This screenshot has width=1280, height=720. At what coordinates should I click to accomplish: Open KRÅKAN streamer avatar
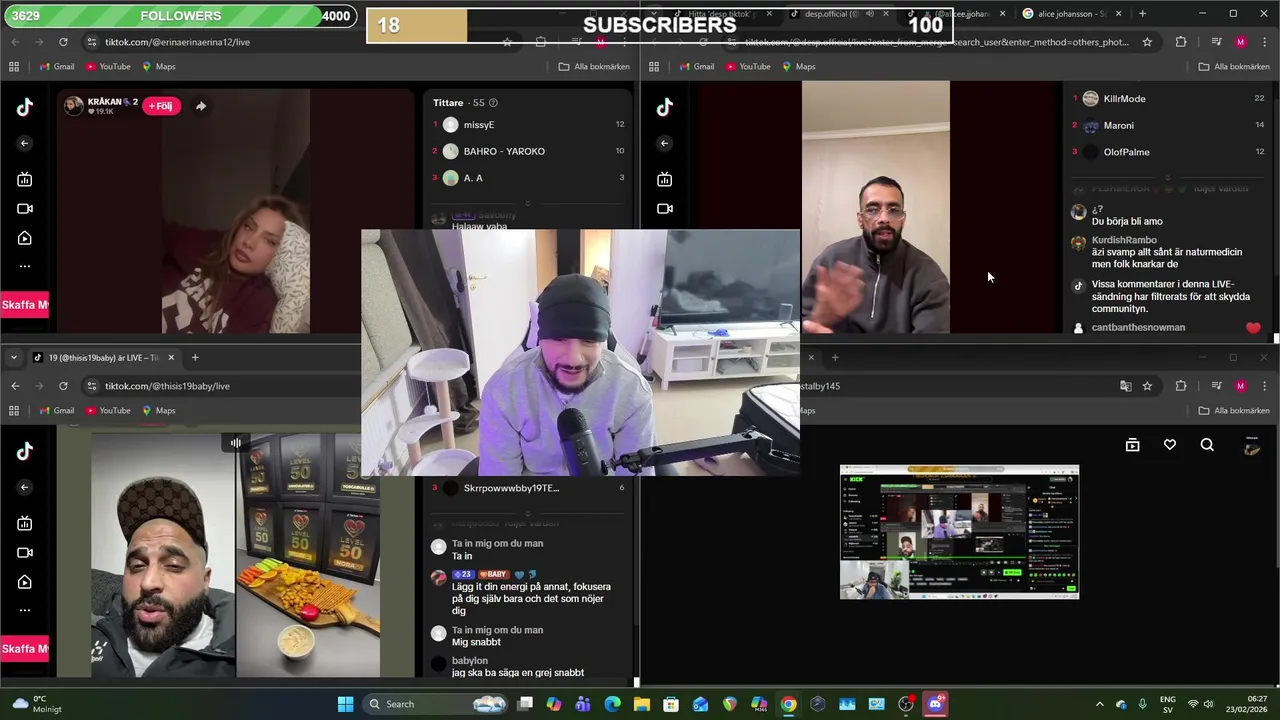[74, 106]
